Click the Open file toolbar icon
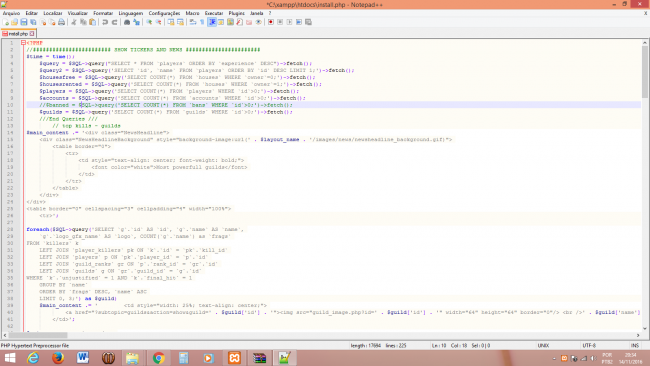 pos(15,22)
